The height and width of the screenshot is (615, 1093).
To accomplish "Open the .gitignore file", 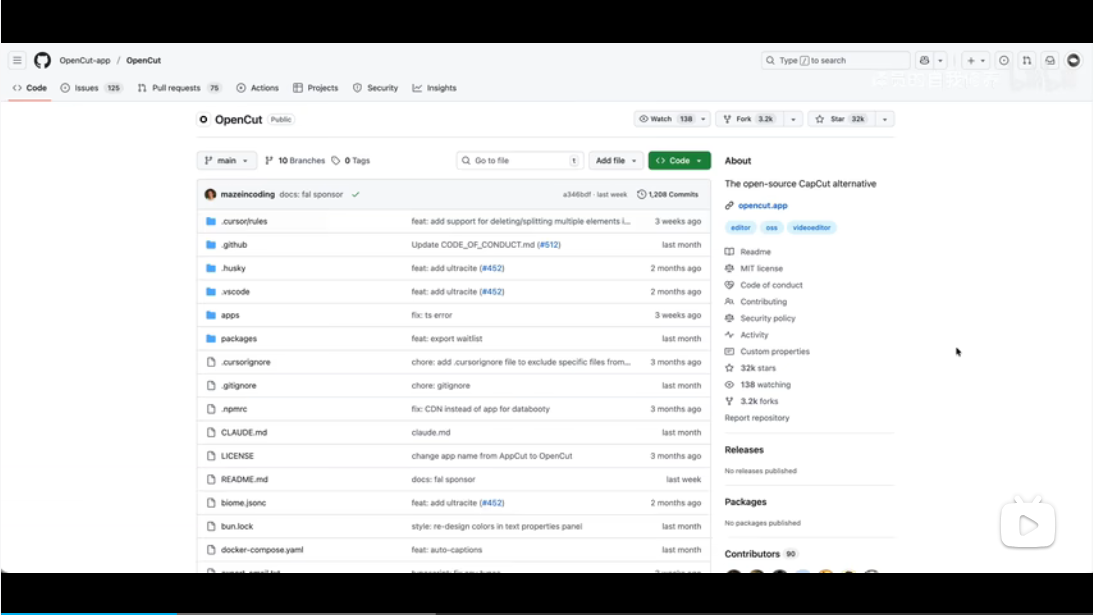I will (238, 386).
